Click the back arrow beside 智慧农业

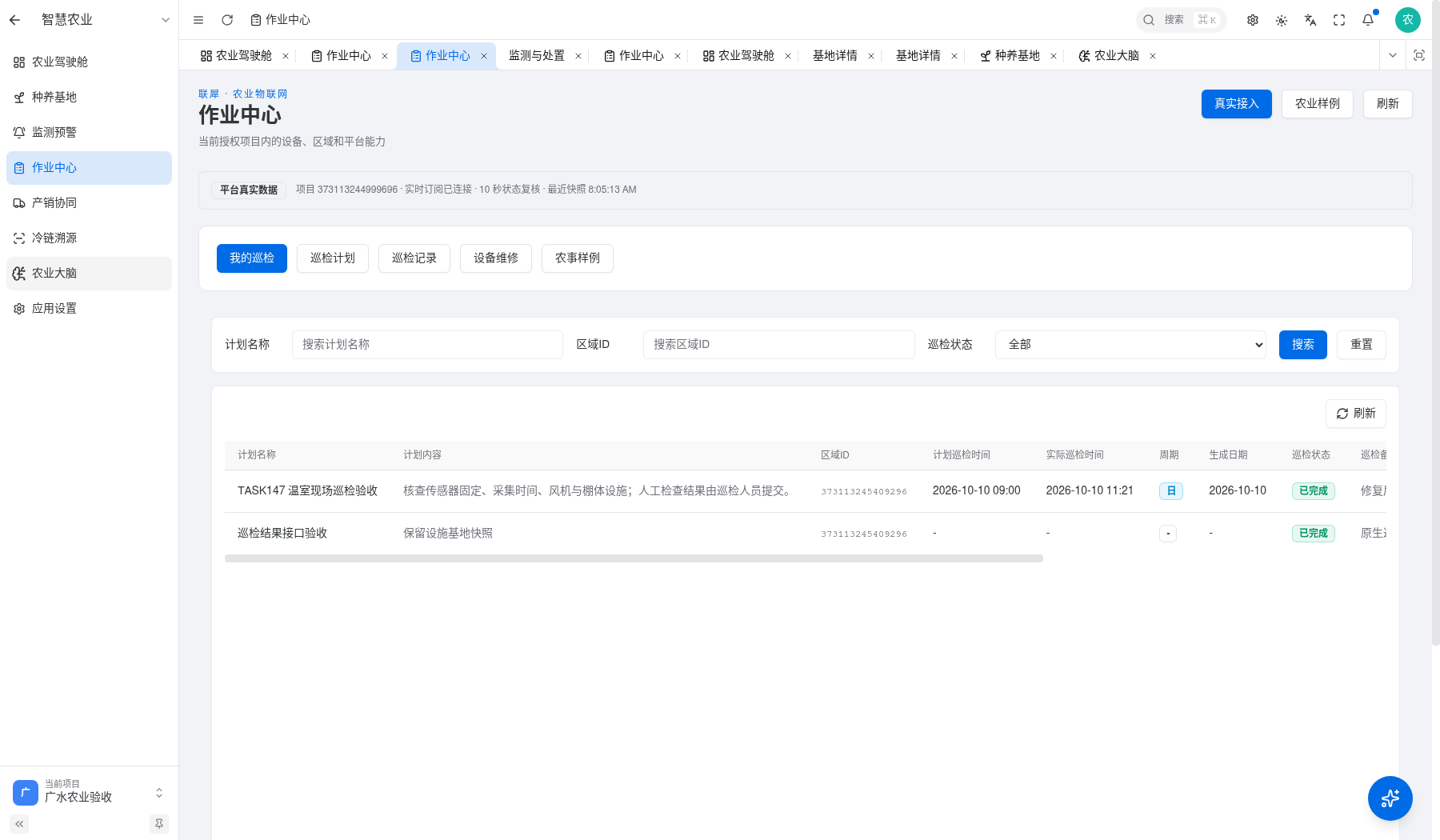14,20
